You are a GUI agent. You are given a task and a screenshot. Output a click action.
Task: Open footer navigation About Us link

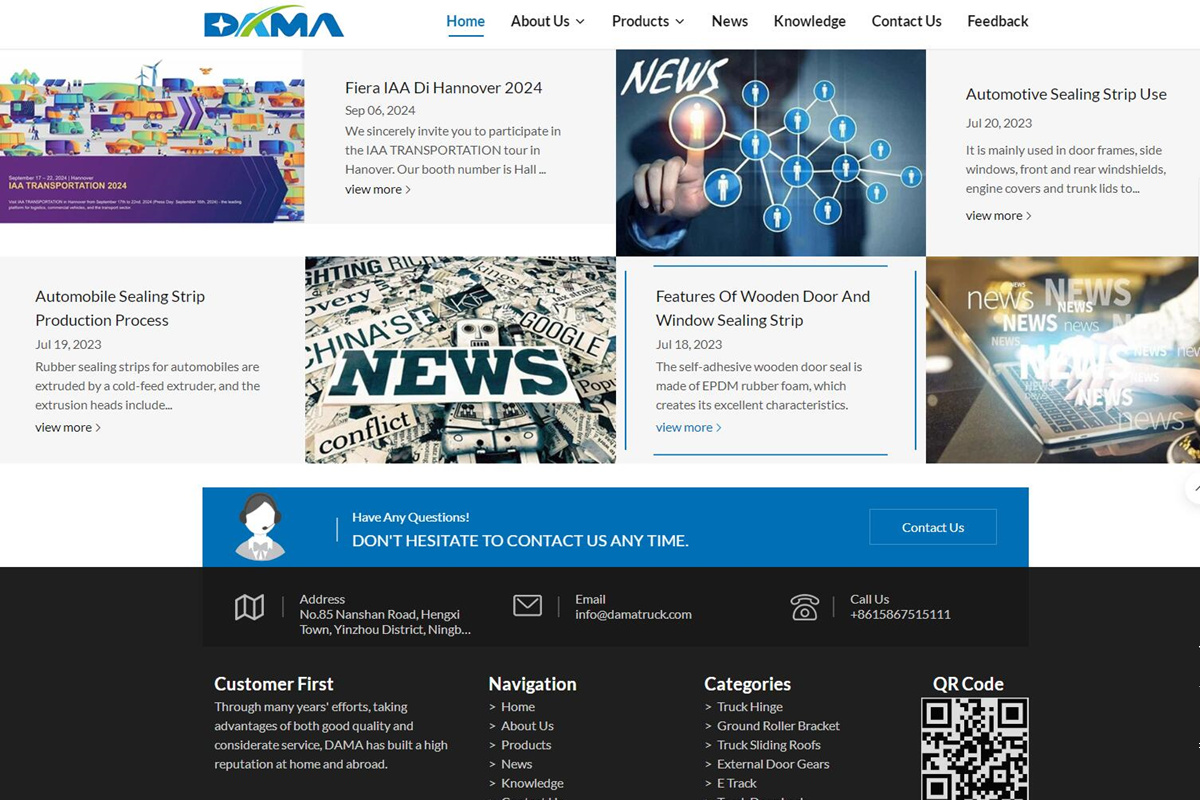[527, 726]
